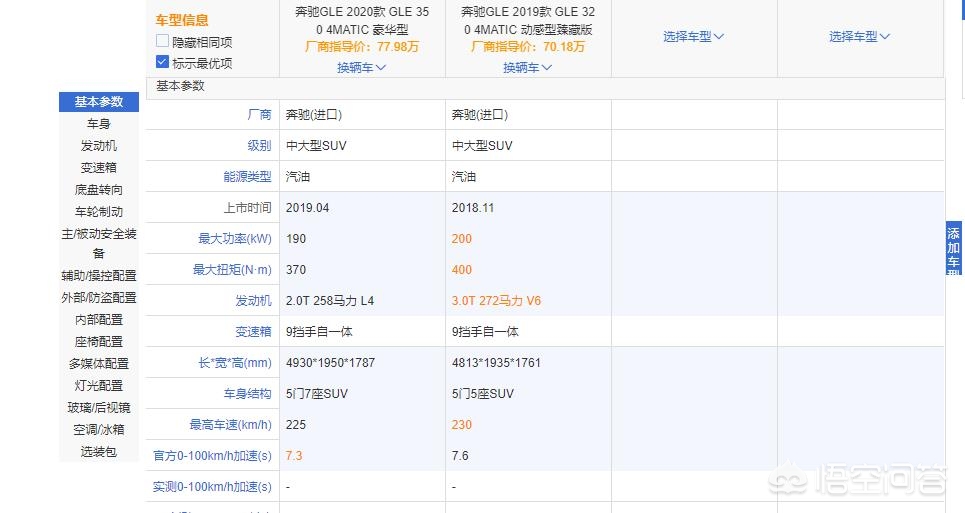Viewport: 965px width, 513px height.
Task: Click the 3.0T 272马力 V6 cell
Action: point(496,301)
